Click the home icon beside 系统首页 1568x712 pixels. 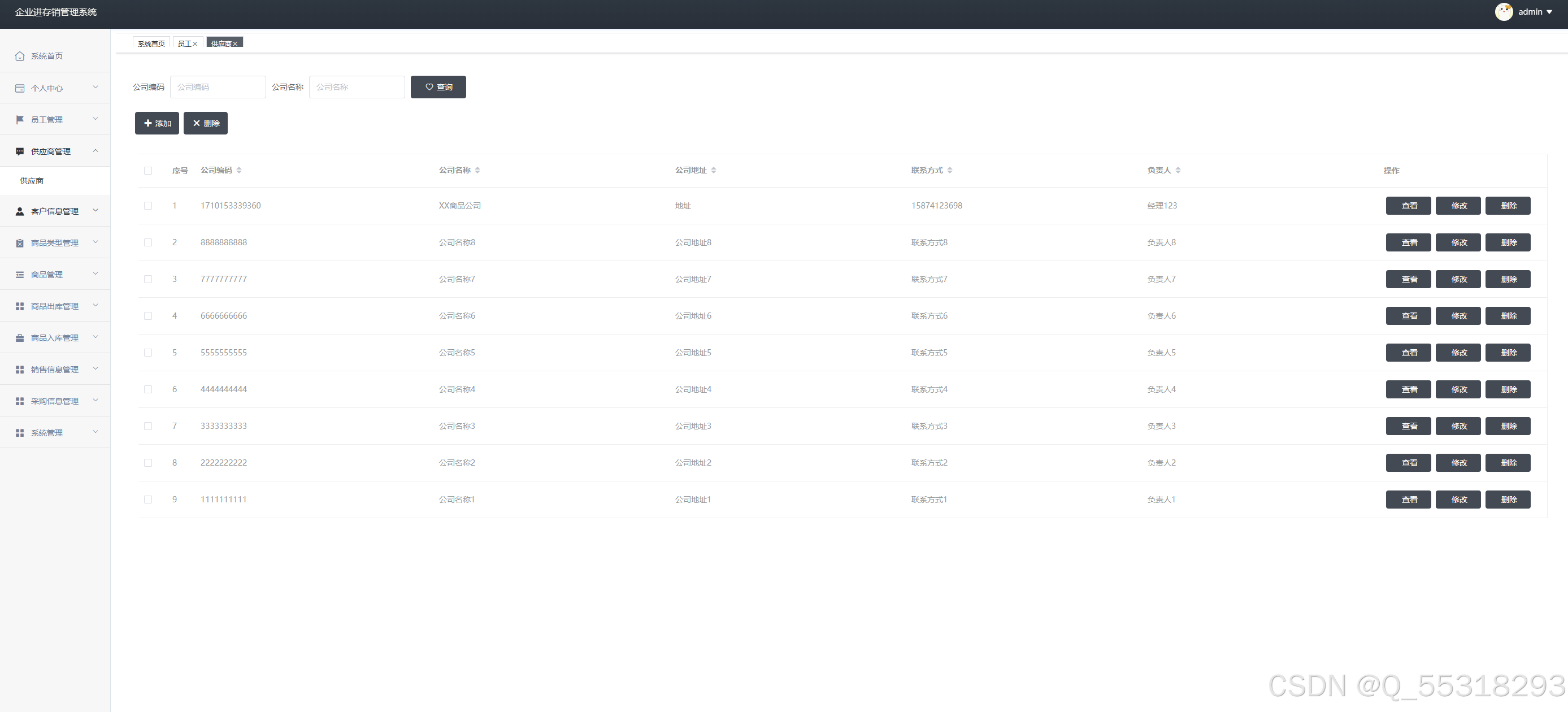19,56
